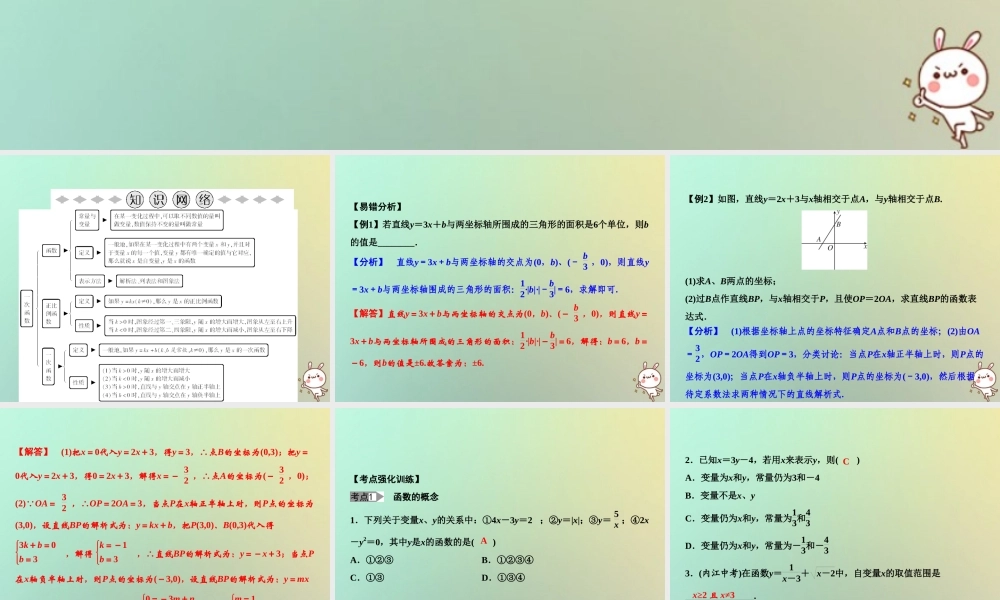The width and height of the screenshot is (1000, 600).
Task: Click the 正比例函数 node in the mind map
Action: pos(51,313)
